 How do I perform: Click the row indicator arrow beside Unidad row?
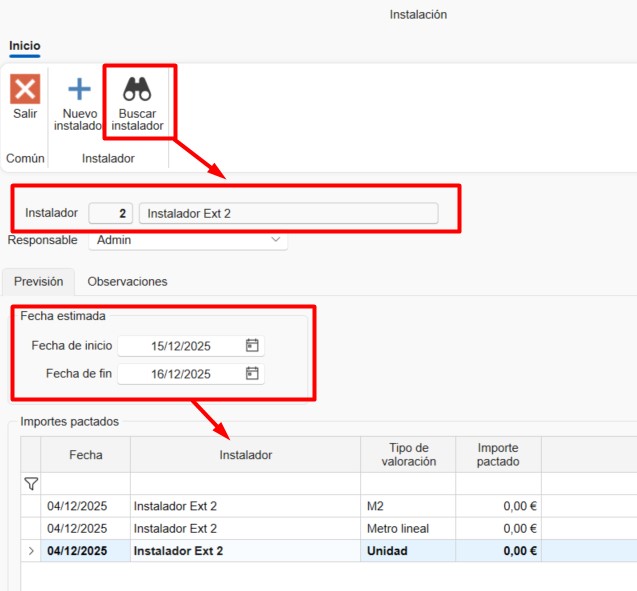31,551
